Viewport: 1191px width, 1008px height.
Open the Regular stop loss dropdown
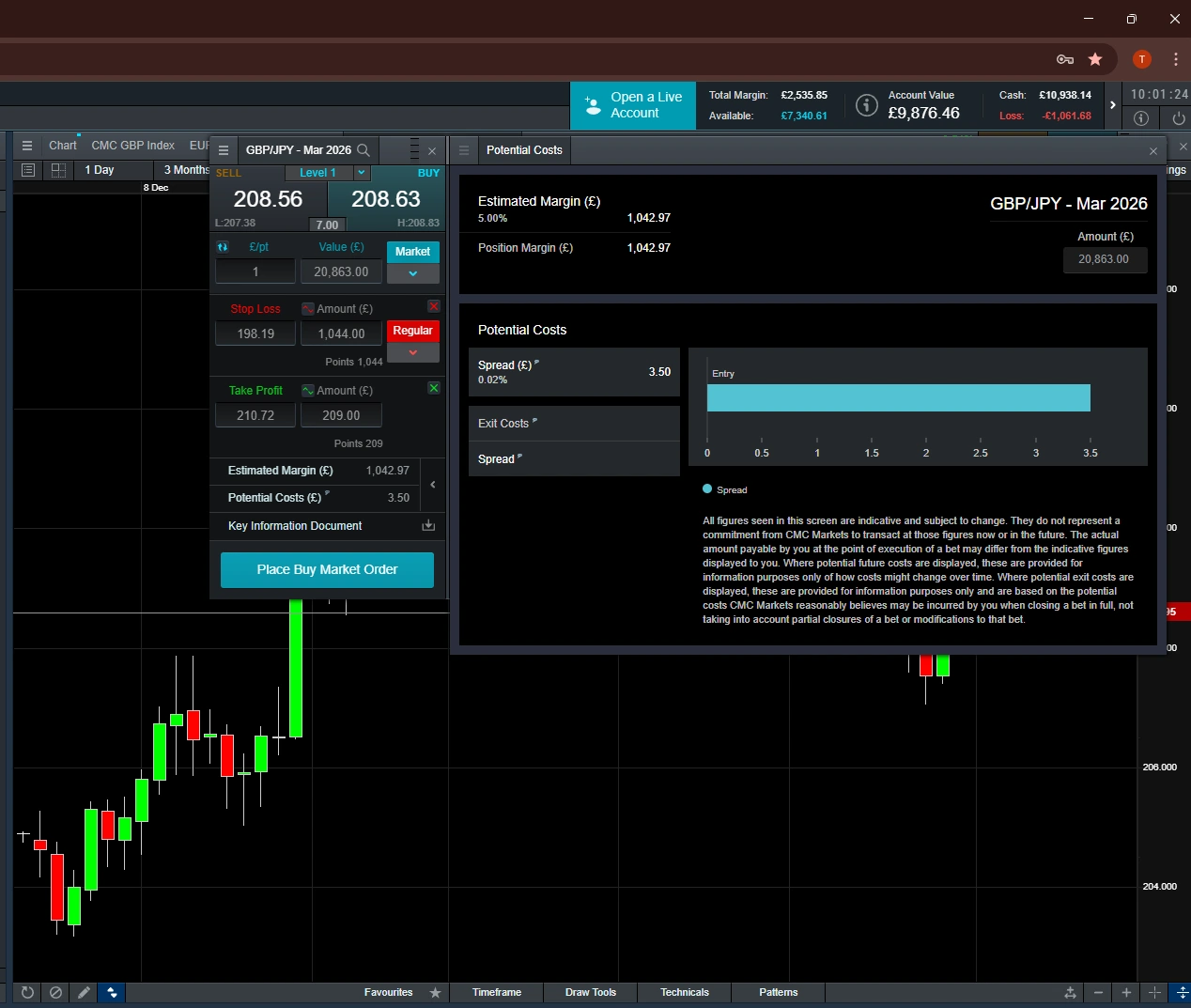(412, 351)
